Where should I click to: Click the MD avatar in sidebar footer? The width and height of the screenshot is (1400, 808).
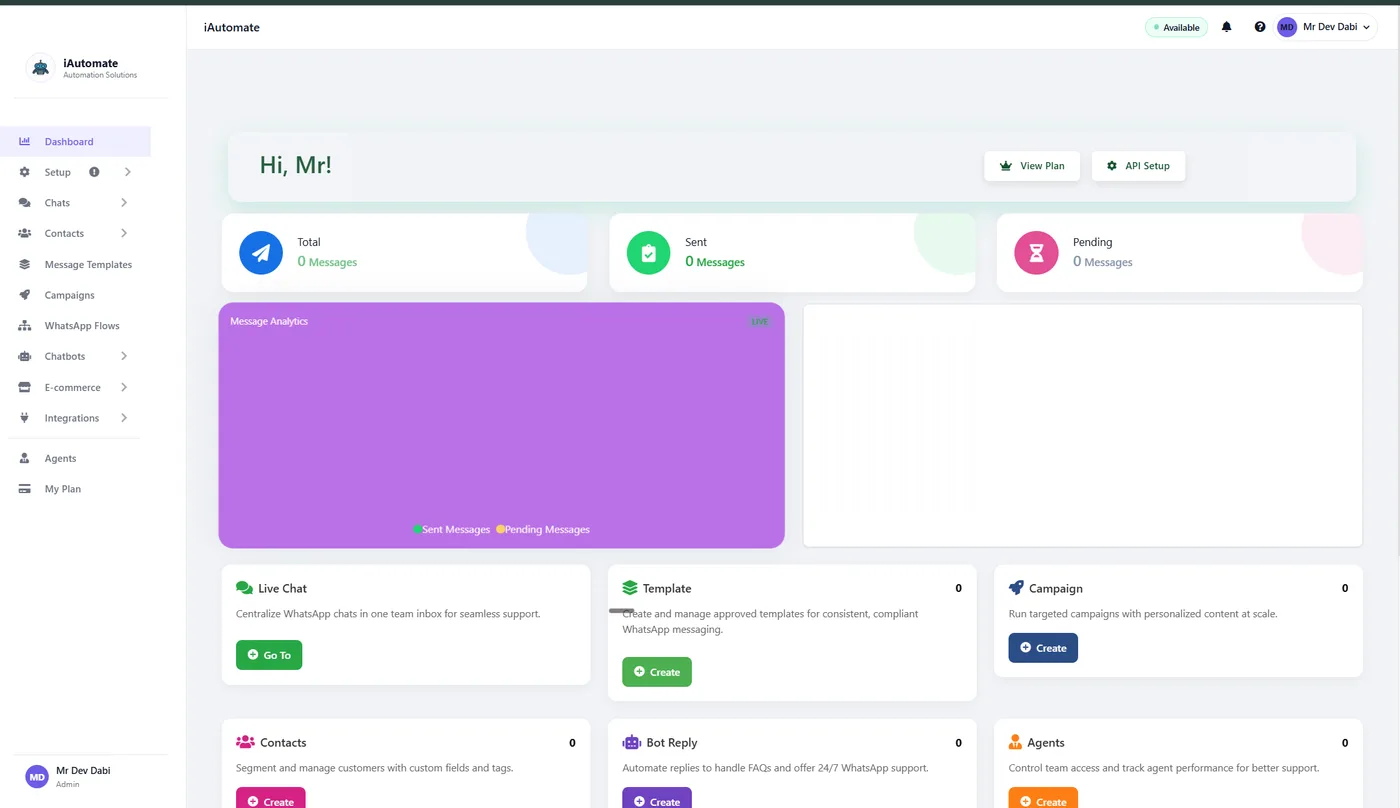click(37, 776)
